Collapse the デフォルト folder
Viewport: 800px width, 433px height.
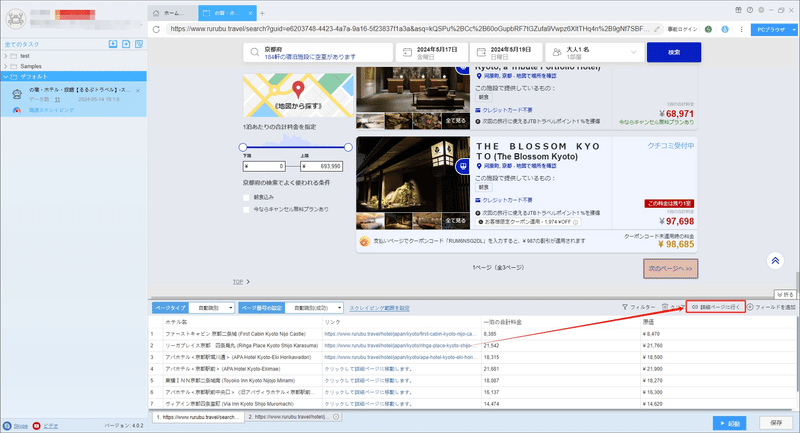pyautogui.click(x=6, y=77)
